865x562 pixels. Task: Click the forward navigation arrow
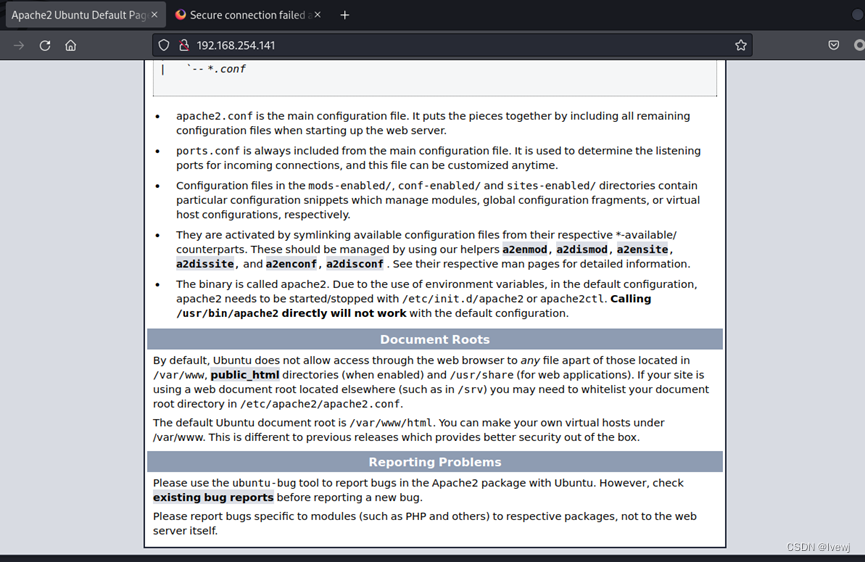point(19,45)
